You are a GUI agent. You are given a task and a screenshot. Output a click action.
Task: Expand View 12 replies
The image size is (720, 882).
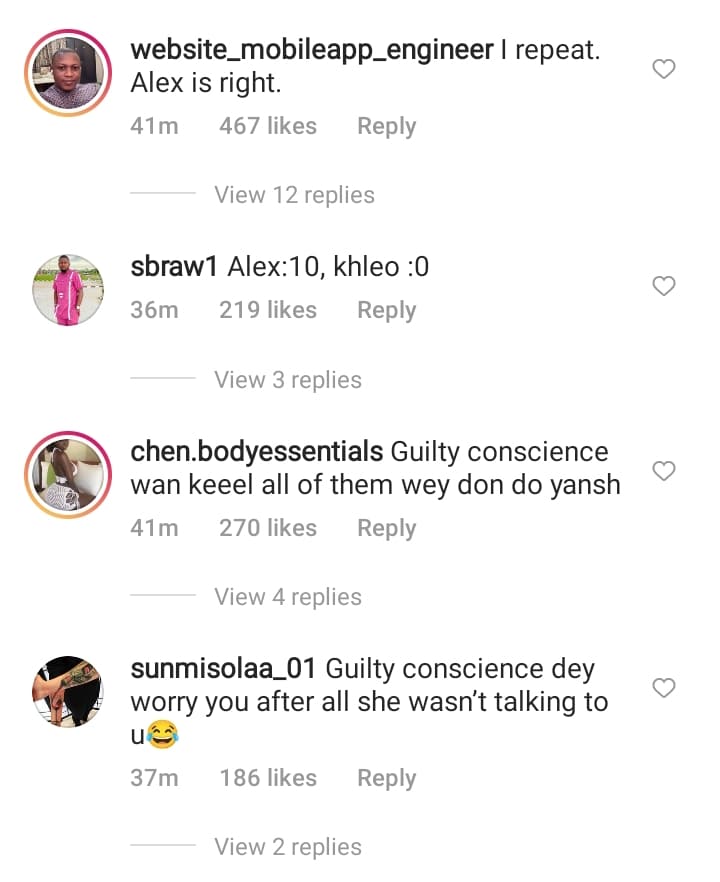(x=294, y=195)
